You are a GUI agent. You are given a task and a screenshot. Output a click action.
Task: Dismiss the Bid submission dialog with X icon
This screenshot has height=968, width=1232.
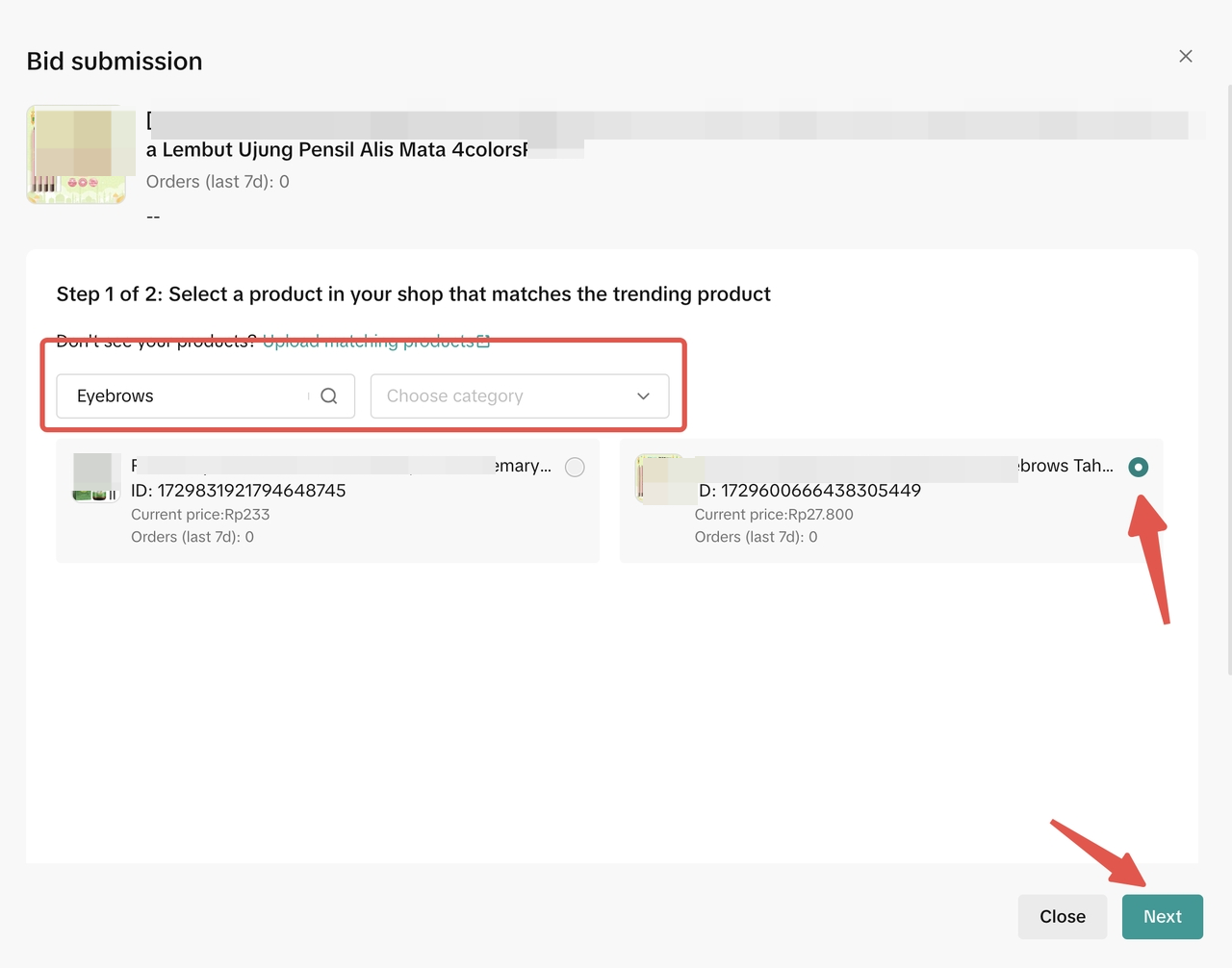[x=1186, y=56]
